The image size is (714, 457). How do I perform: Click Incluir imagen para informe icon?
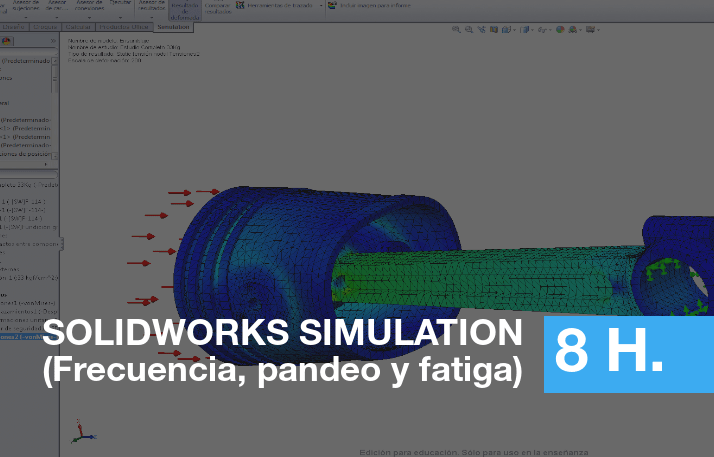tap(332, 5)
